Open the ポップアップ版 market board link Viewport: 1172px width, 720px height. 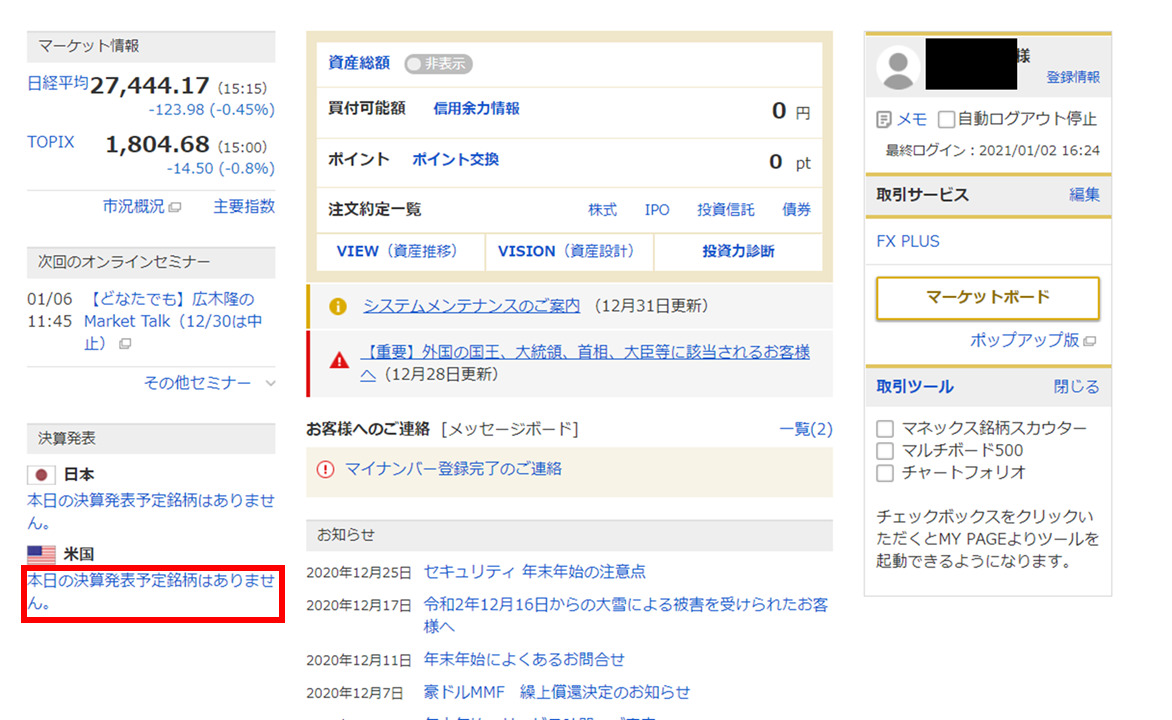pyautogui.click(x=1025, y=340)
